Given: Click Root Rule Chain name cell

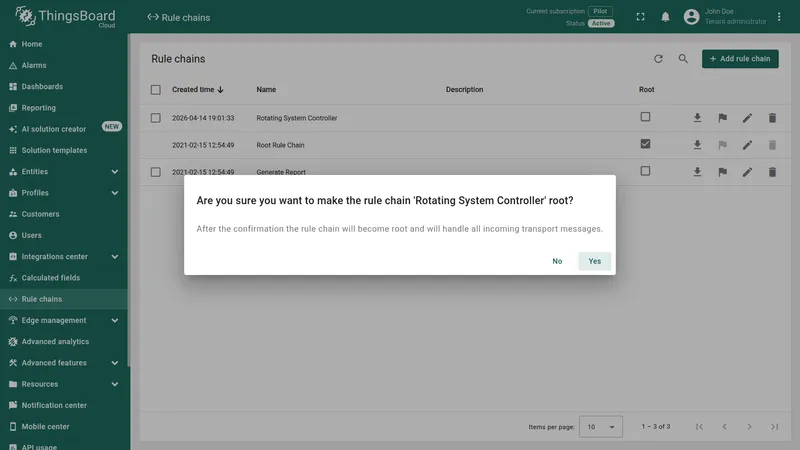Looking at the screenshot, I should point(280,145).
